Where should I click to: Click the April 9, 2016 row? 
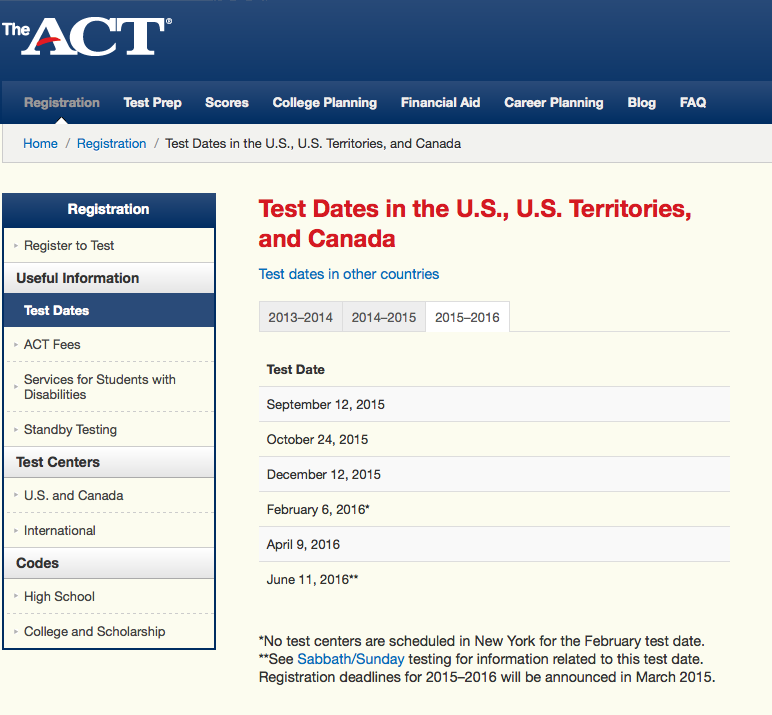[494, 544]
